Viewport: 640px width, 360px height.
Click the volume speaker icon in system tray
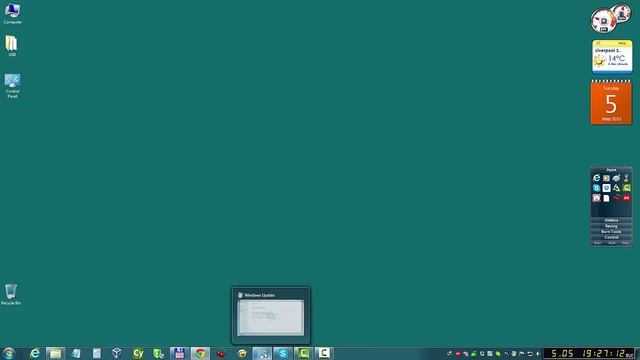538,353
